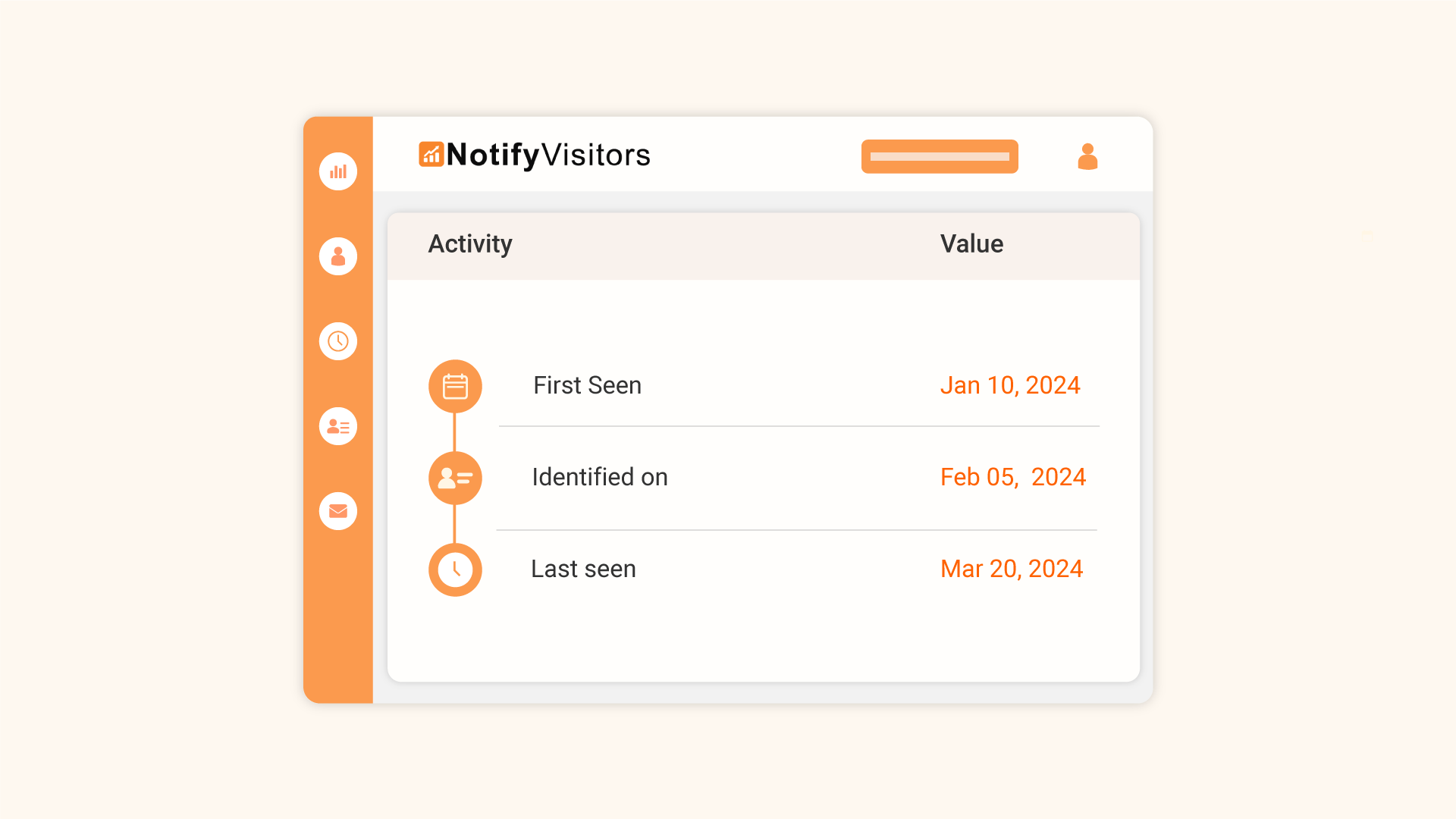Click the orange button in the header

[x=940, y=156]
